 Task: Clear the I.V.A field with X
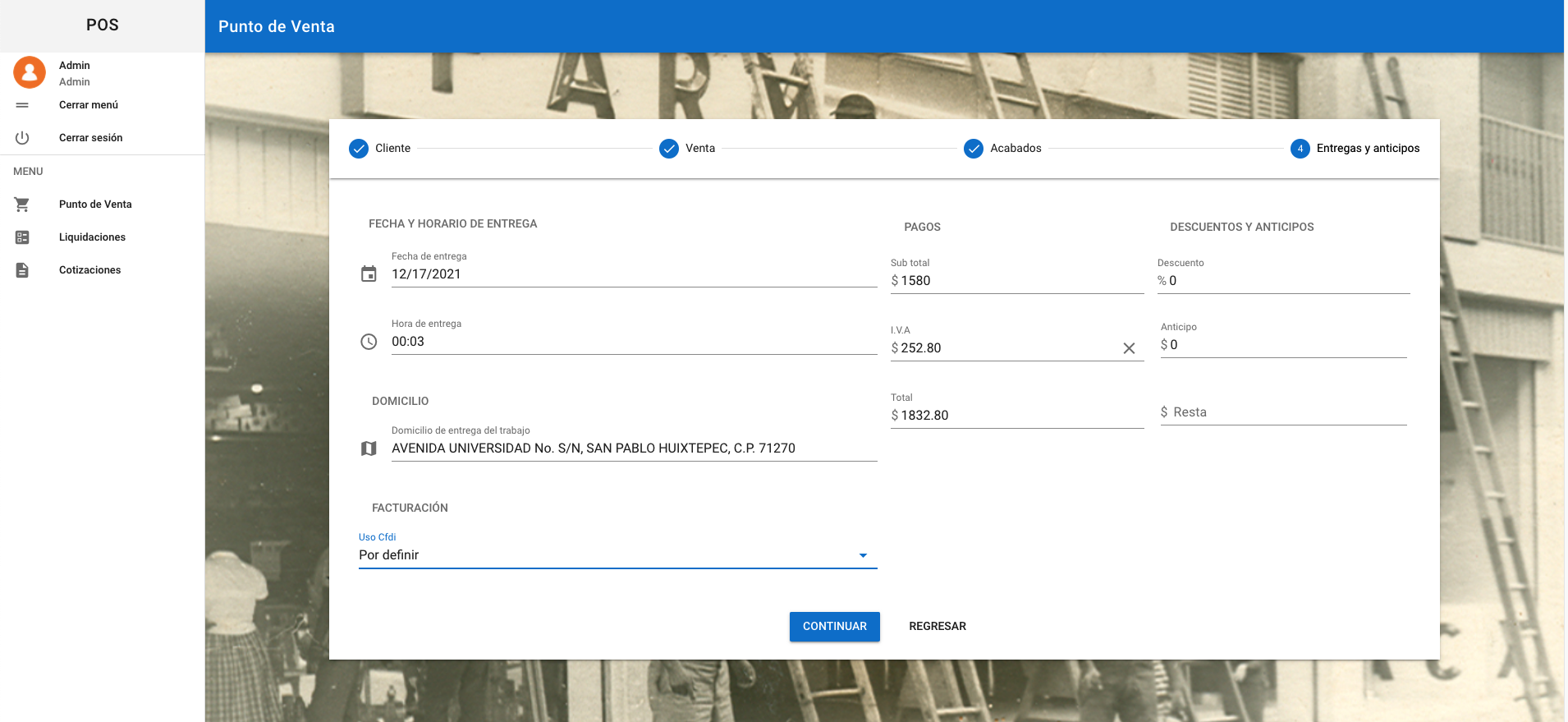click(x=1129, y=348)
